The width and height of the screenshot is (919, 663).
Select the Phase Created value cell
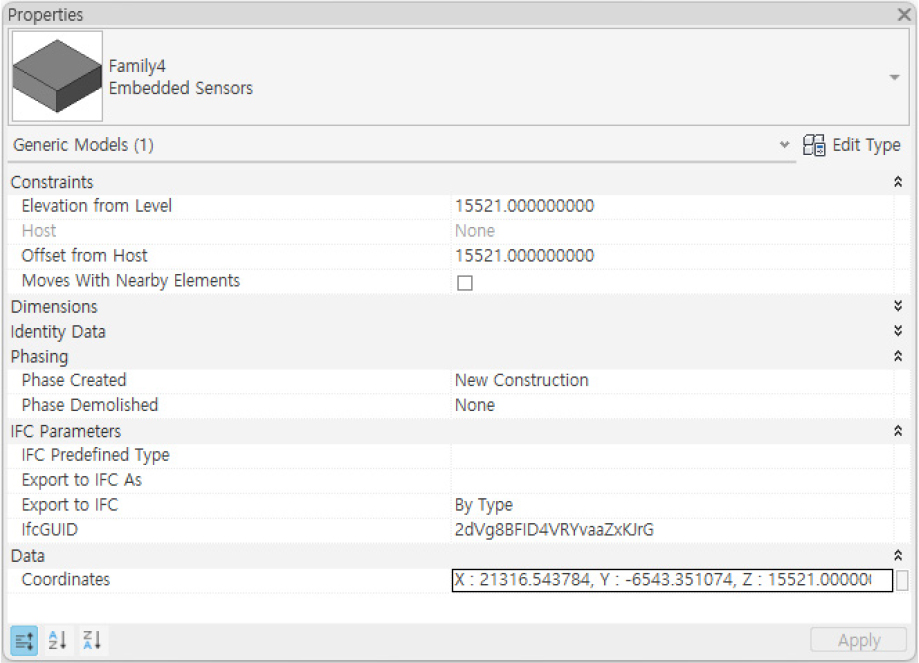[x=670, y=381]
